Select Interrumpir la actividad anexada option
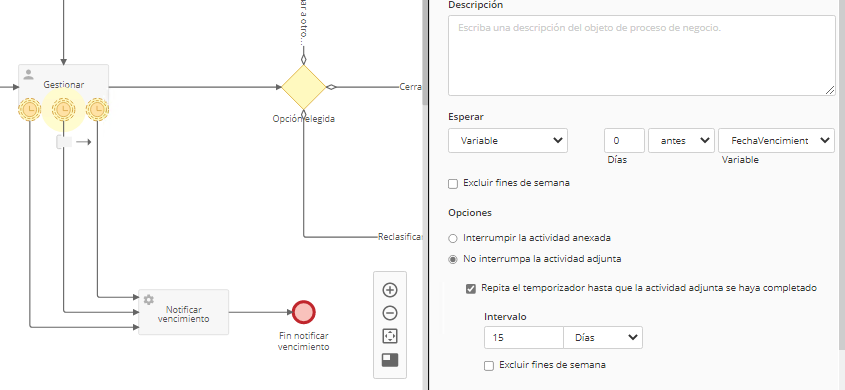845x390 pixels. pos(453,238)
